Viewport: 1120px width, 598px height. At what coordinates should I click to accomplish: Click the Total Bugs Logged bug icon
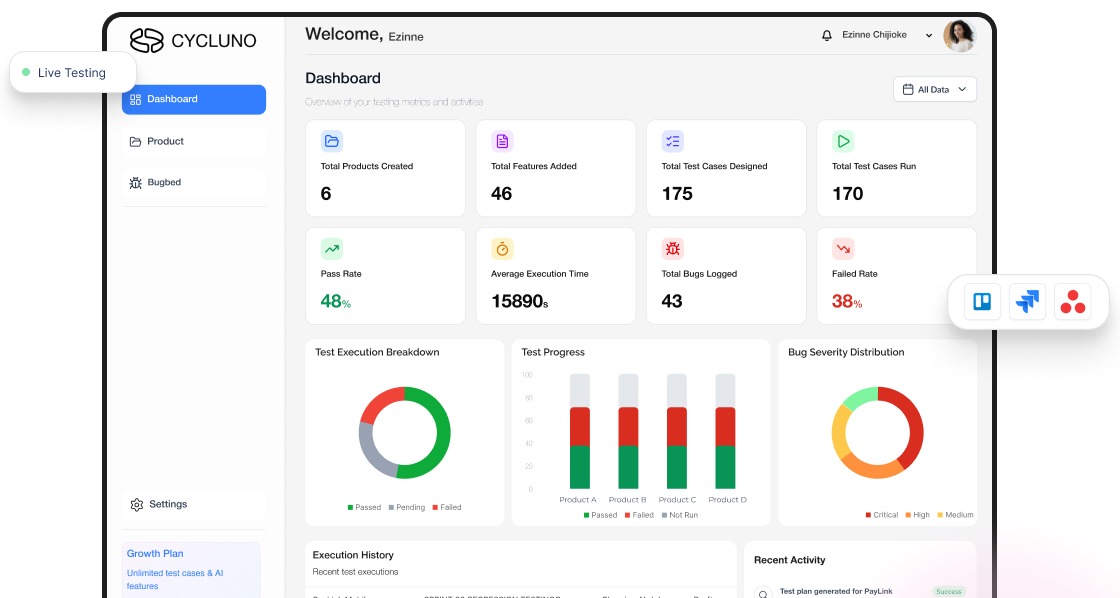coord(673,249)
